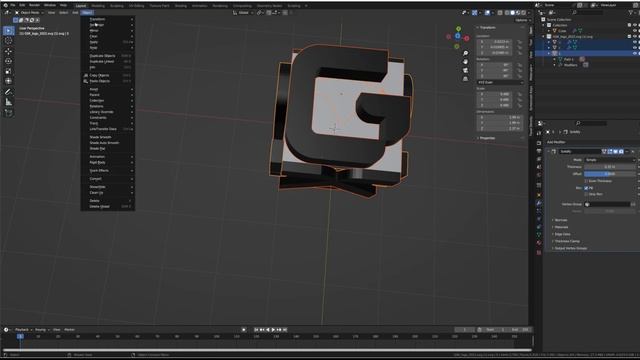Open the timeline Playback menu
This screenshot has height=360, width=640.
tap(23, 330)
